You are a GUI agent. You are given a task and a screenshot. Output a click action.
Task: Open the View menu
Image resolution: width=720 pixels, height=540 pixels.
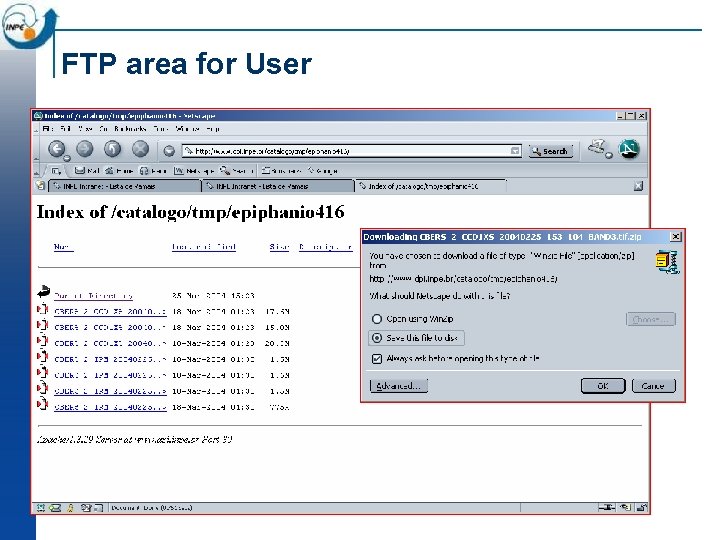[85, 129]
